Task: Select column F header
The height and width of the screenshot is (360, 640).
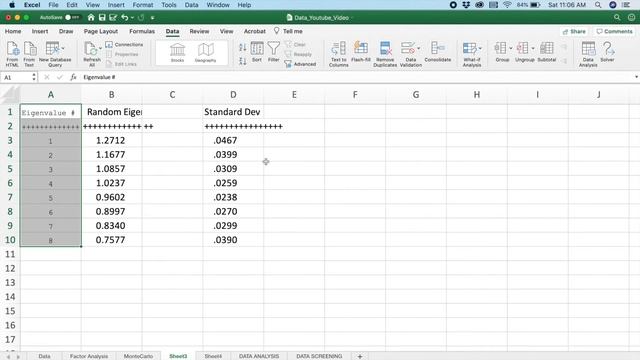Action: (355, 95)
